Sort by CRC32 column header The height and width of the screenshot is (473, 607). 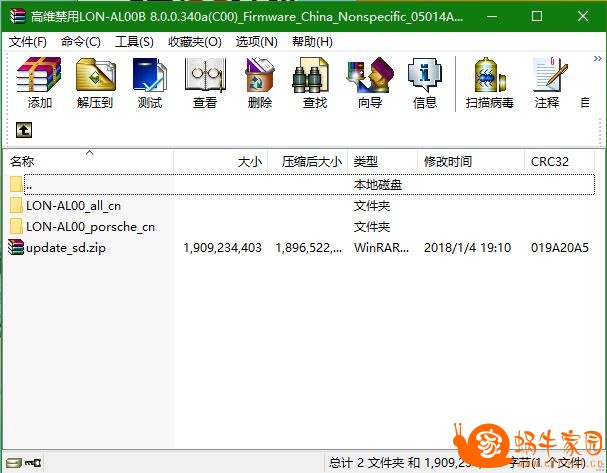[560, 161]
